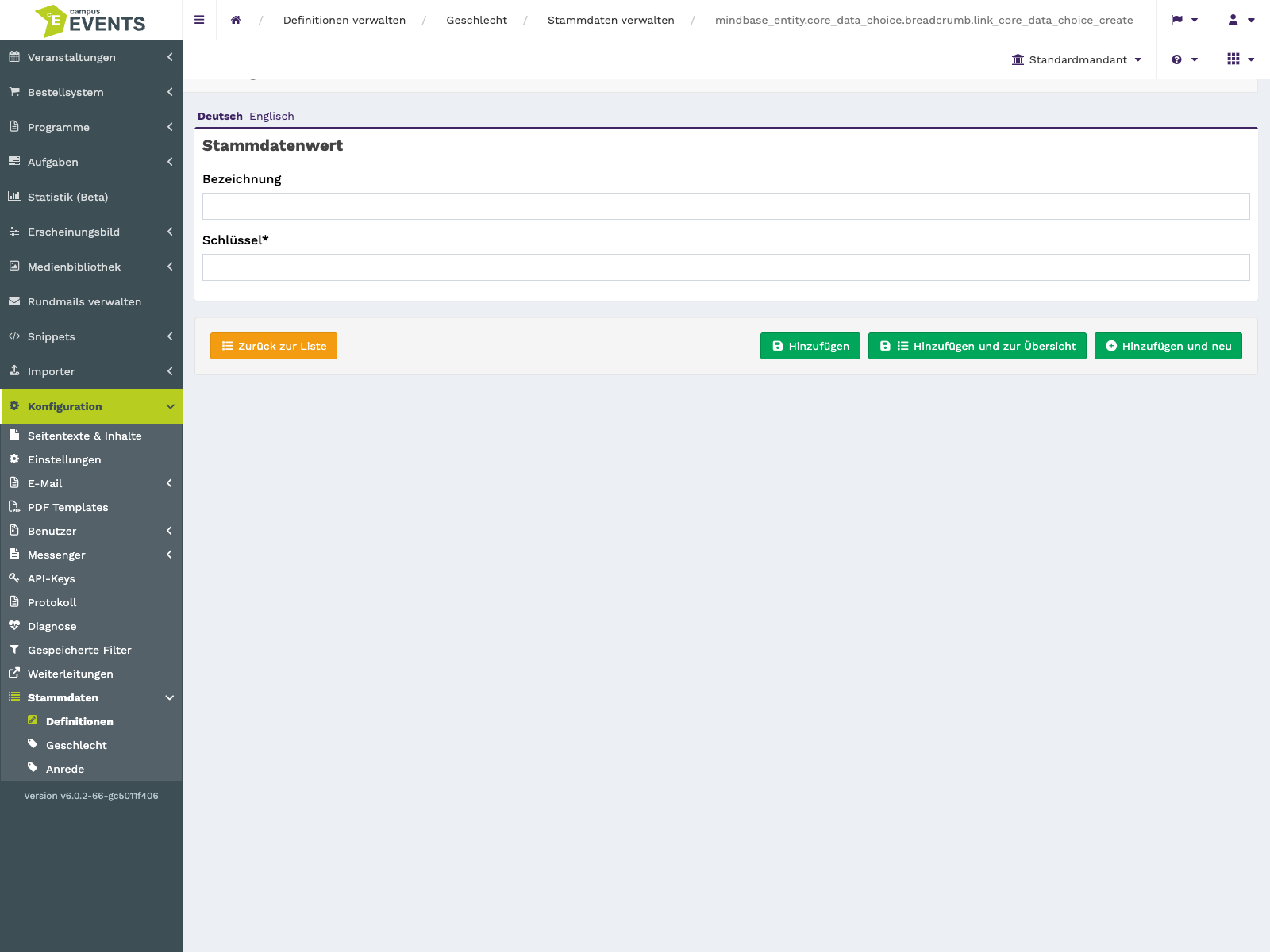Click the Bestellsystem shopping cart icon
The width and height of the screenshot is (1270, 952).
[14, 92]
